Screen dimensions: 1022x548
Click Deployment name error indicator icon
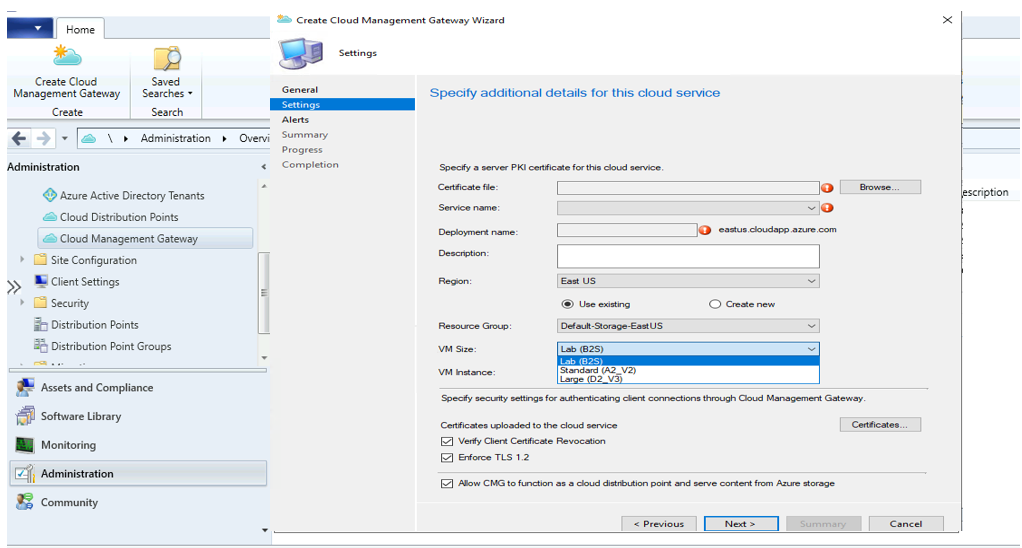pyautogui.click(x=705, y=230)
